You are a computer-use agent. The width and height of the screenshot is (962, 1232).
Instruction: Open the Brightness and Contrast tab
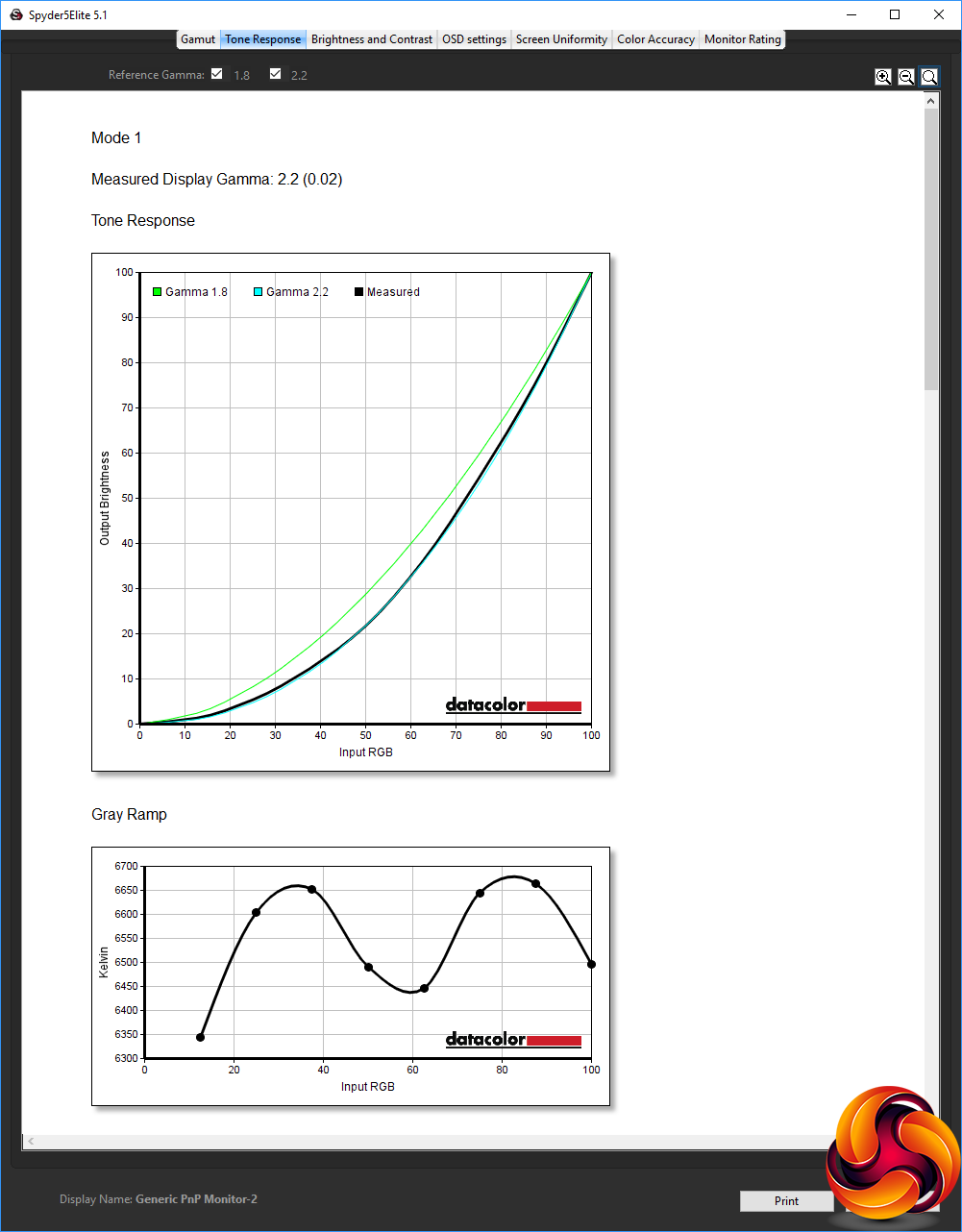pos(372,39)
